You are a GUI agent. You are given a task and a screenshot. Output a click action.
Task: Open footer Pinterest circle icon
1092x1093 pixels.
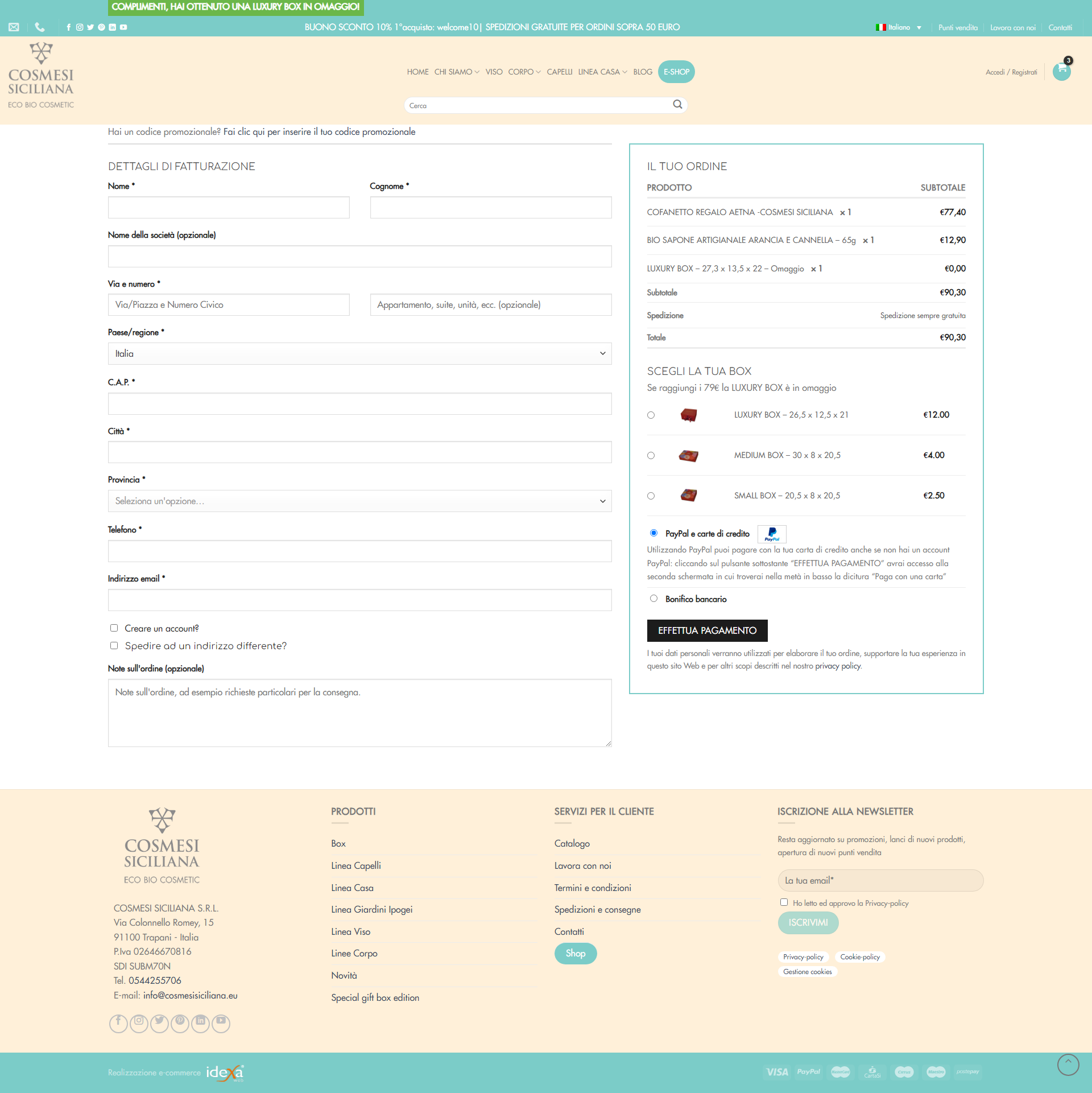click(x=180, y=1023)
